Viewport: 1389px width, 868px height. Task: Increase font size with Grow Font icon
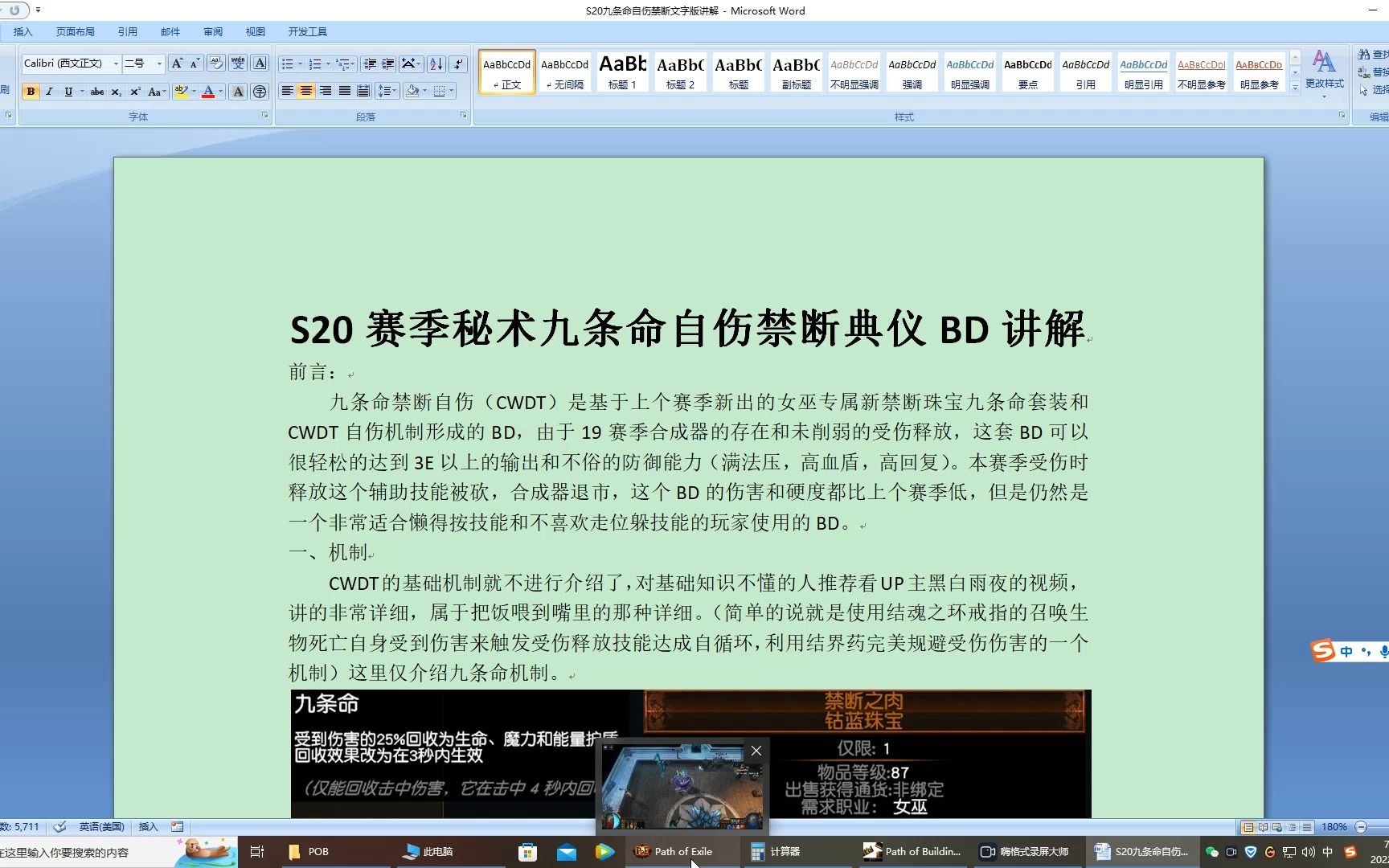(x=177, y=63)
